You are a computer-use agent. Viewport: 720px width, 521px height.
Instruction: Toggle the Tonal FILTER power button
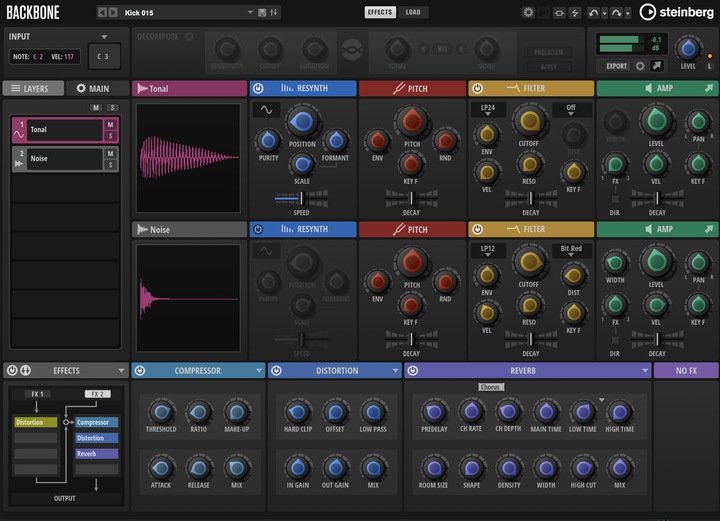tap(478, 88)
